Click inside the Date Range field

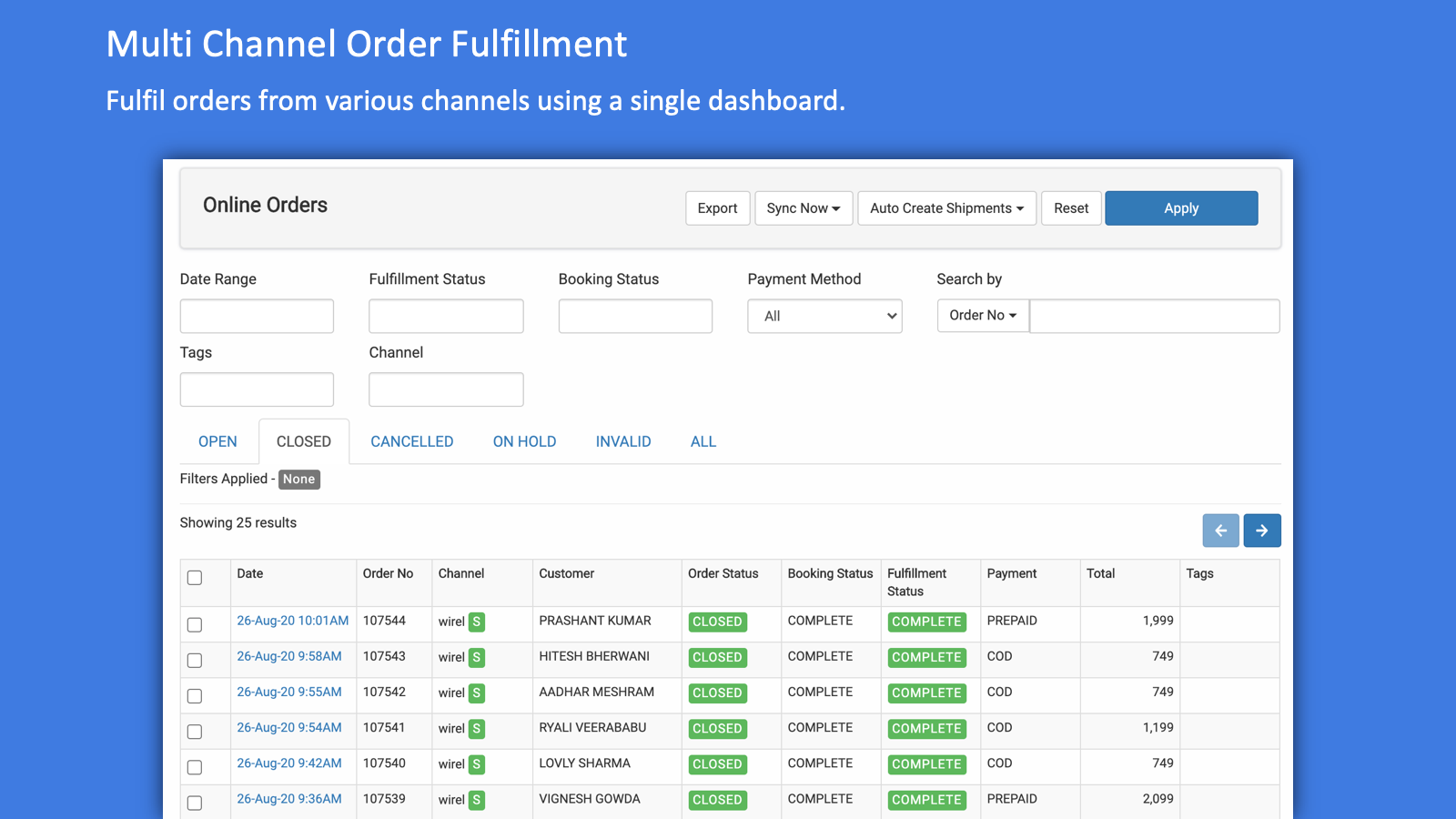(x=256, y=316)
